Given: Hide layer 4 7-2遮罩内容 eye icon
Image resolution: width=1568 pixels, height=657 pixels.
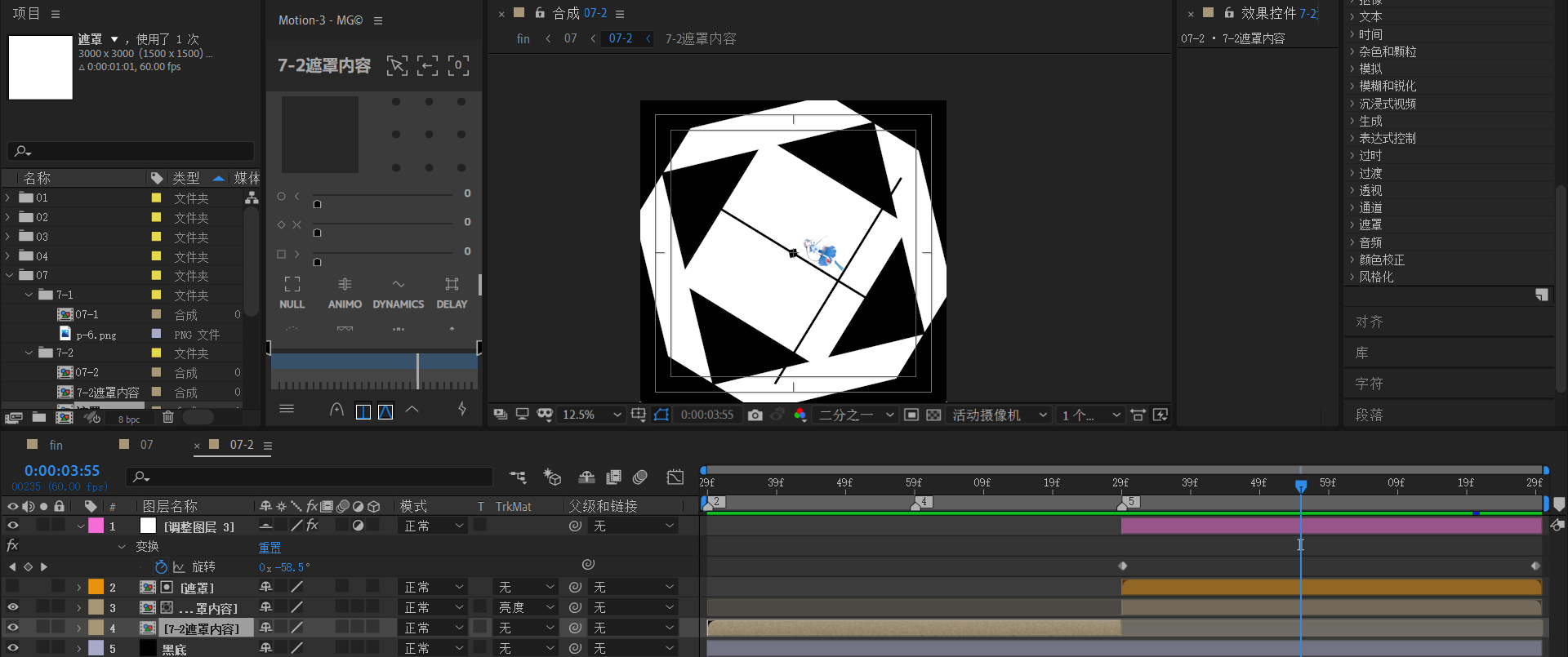Looking at the screenshot, I should [x=12, y=628].
